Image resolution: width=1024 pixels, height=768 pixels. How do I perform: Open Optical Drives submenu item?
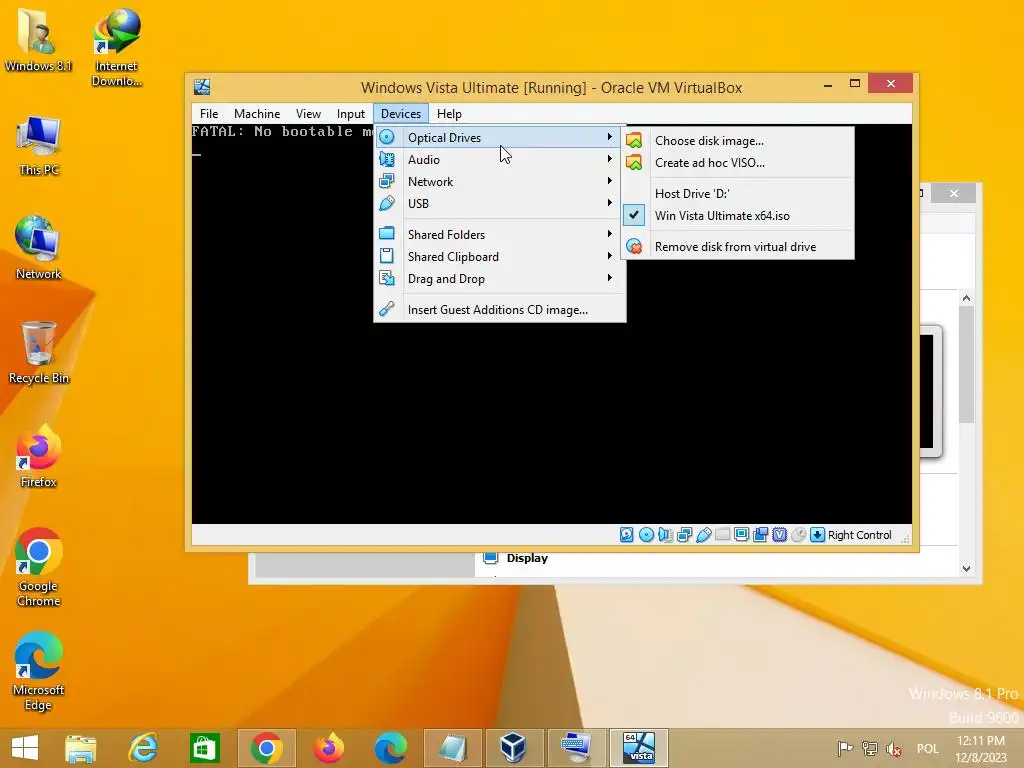tap(500, 137)
